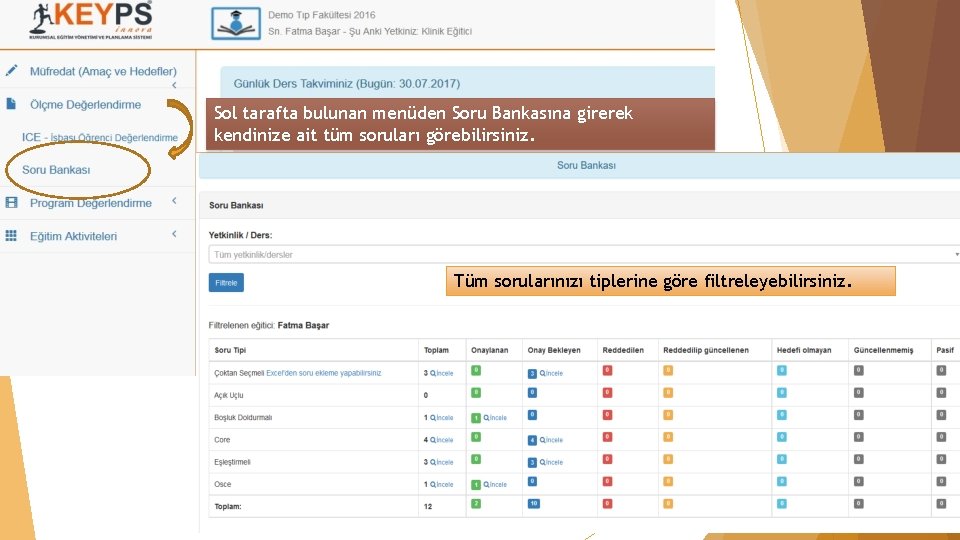Click the Onay Bekleyen column header

click(x=554, y=350)
